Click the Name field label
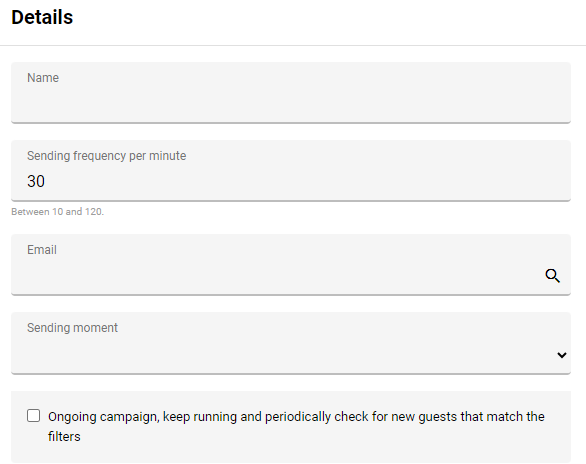The height and width of the screenshot is (464, 586). (43, 78)
